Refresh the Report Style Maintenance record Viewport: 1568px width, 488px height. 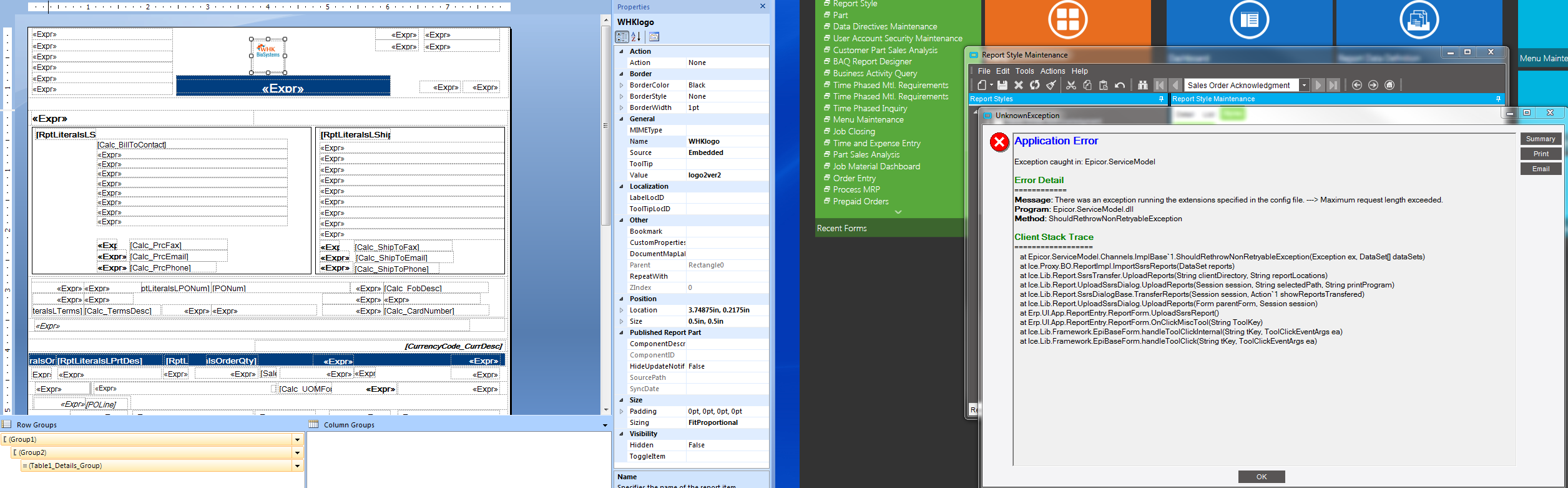[x=1035, y=85]
